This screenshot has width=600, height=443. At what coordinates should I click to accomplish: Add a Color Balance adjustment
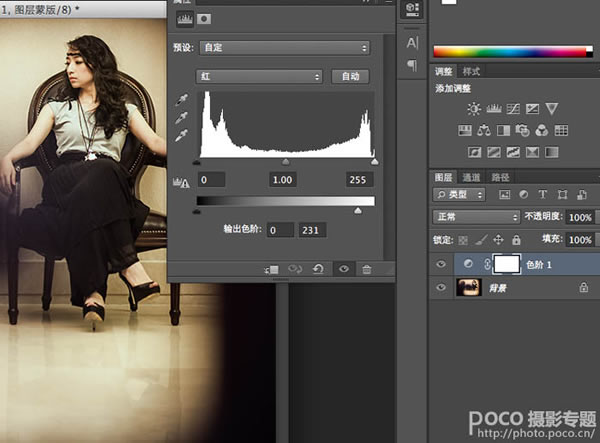(484, 130)
